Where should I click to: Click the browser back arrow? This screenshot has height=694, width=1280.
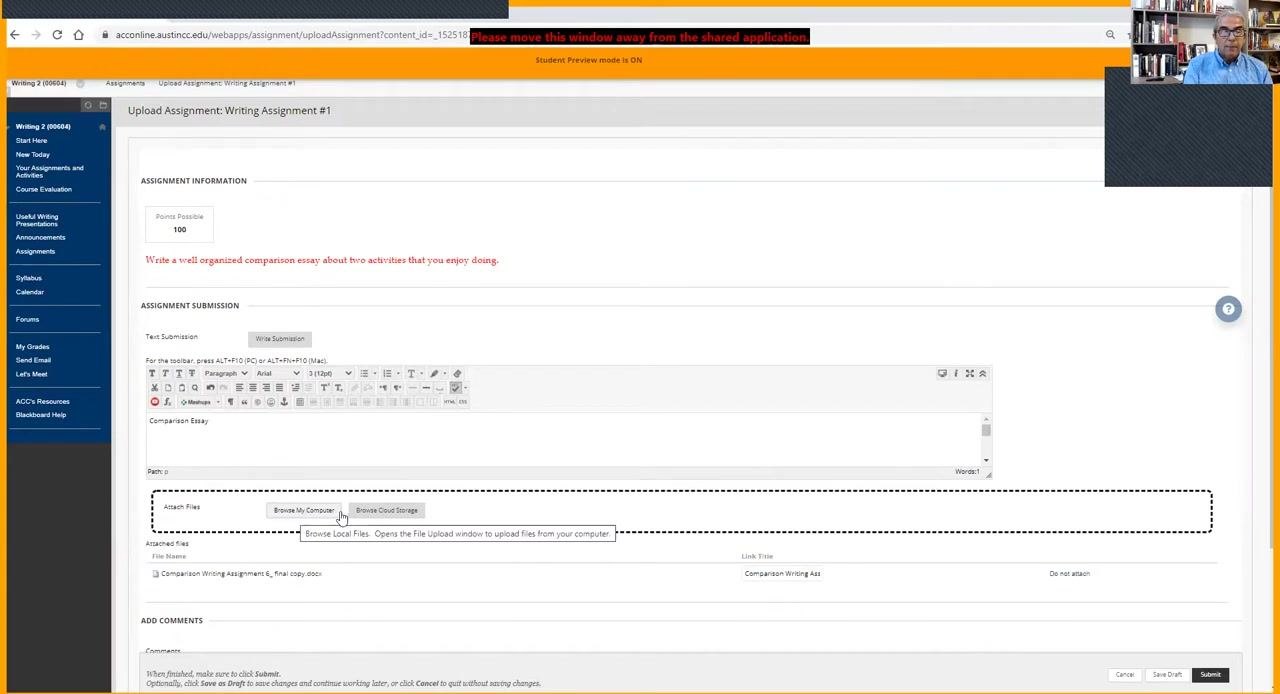click(14, 35)
